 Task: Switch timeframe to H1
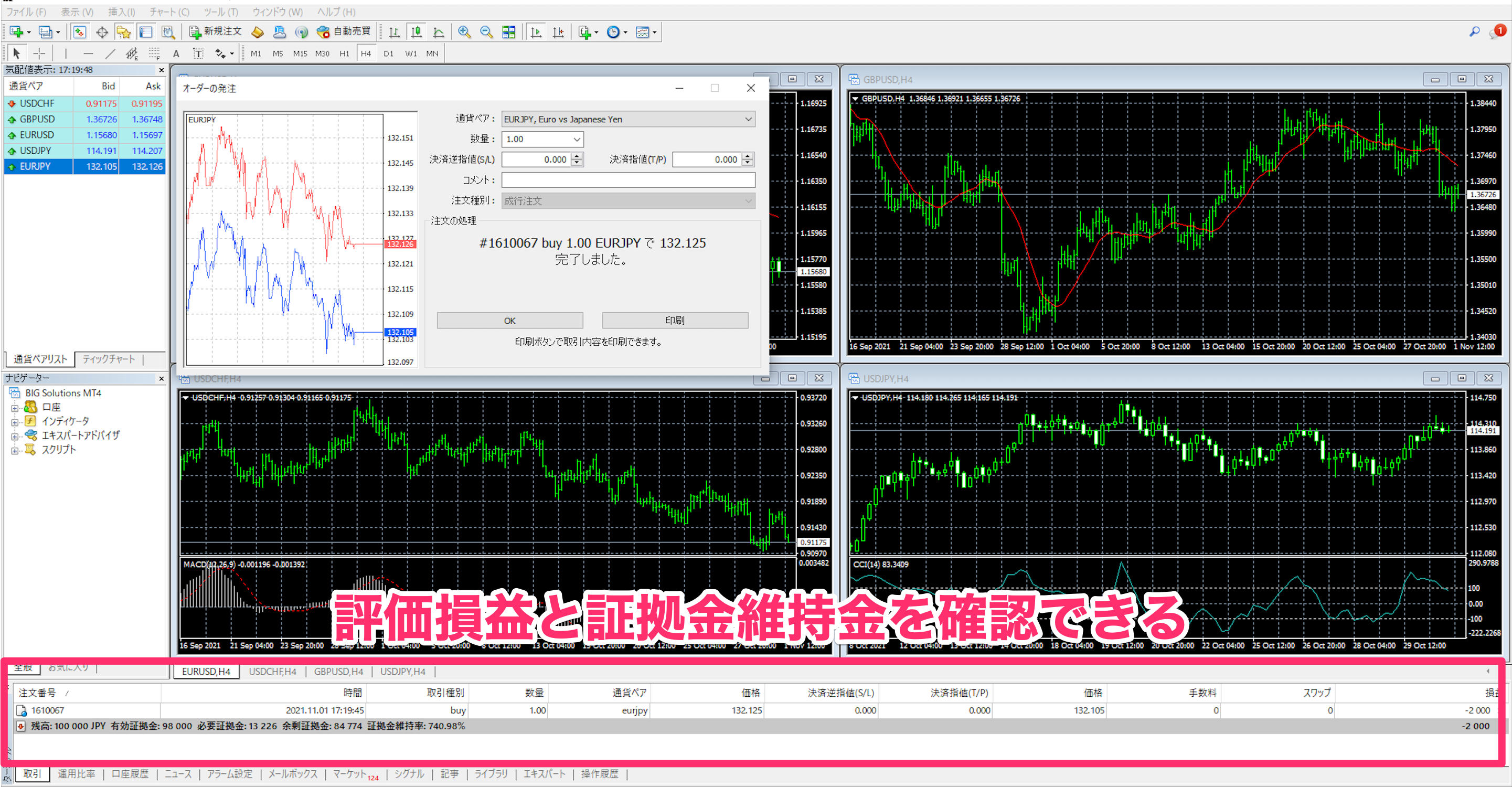coord(345,54)
